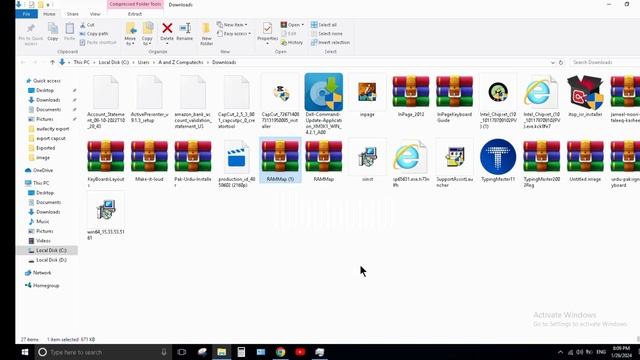Select the InPage_2012 archive file
Viewport: 640px width, 360px height.
[x=411, y=96]
